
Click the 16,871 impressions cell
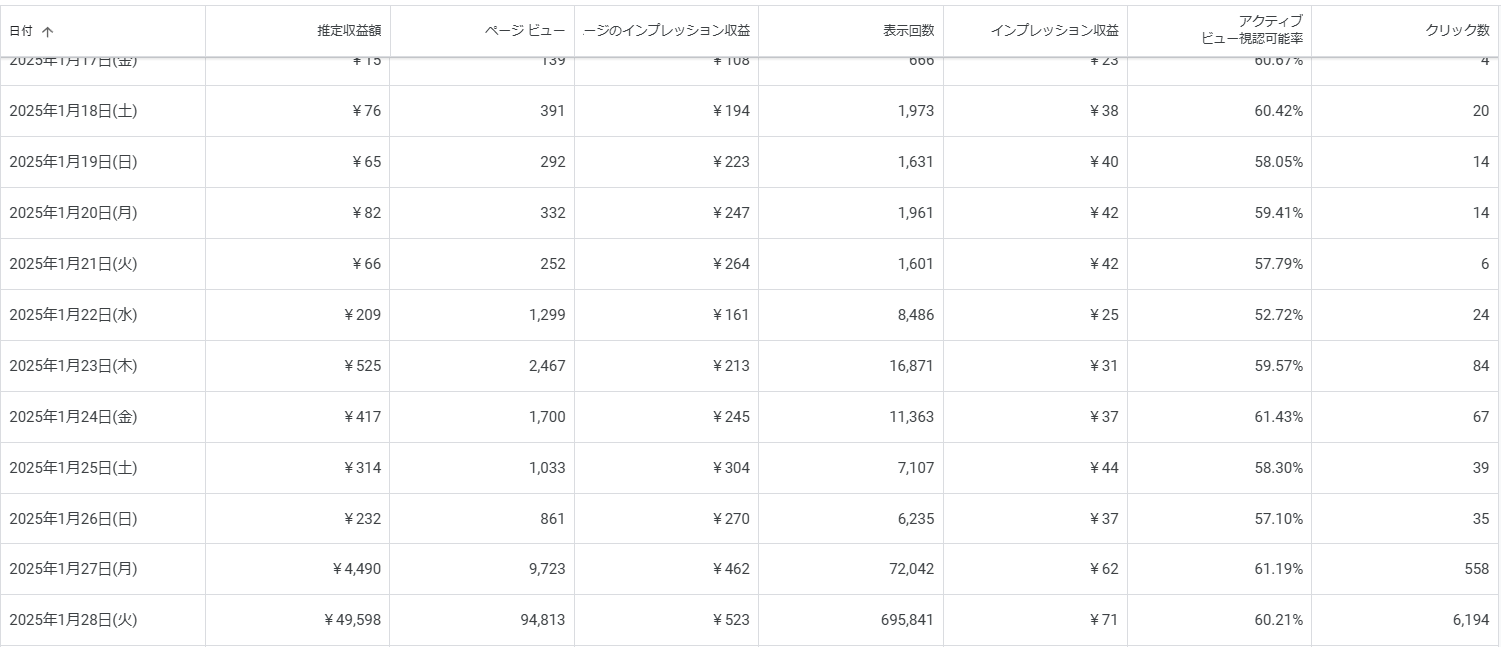point(909,366)
